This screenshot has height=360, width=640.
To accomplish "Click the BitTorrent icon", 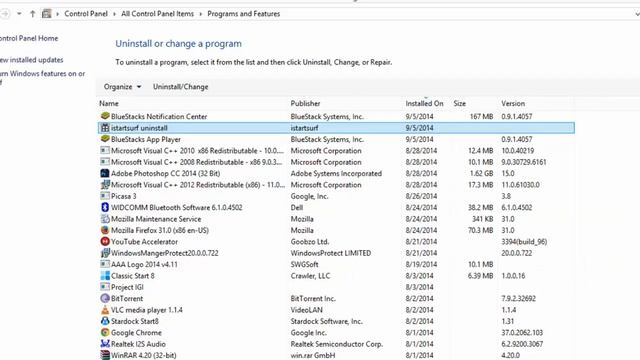I will pos(105,298).
